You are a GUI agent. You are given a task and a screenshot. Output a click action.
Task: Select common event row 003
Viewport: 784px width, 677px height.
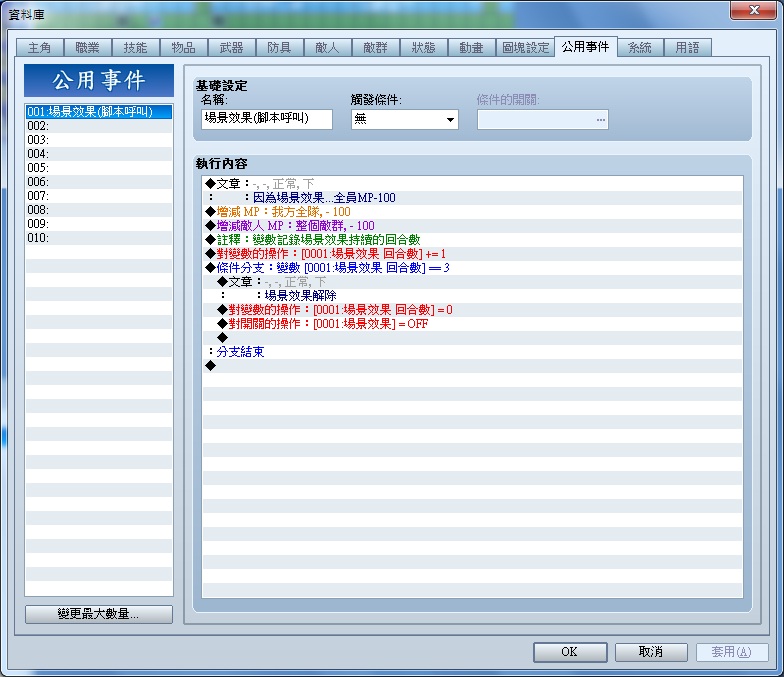(98, 140)
